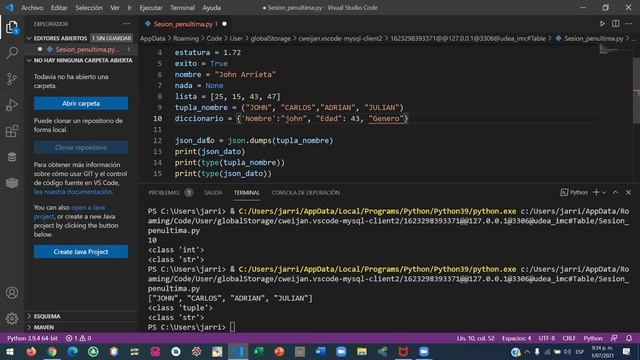
Task: Open the NoSQL stack icon in activity bar
Action: (12, 182)
